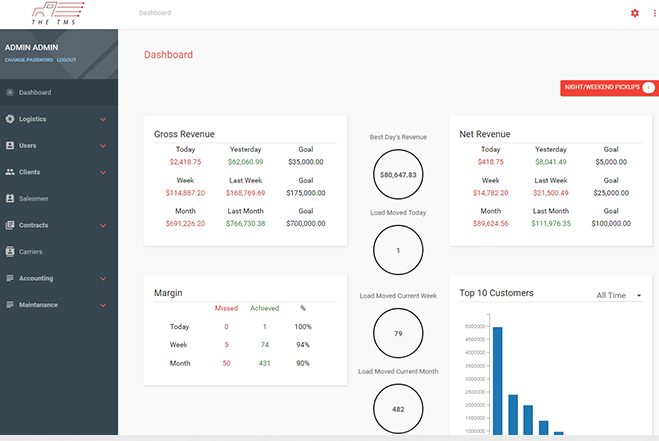The height and width of the screenshot is (441, 659).
Task: Select Dashboard in the sidebar menu
Action: pos(59,92)
